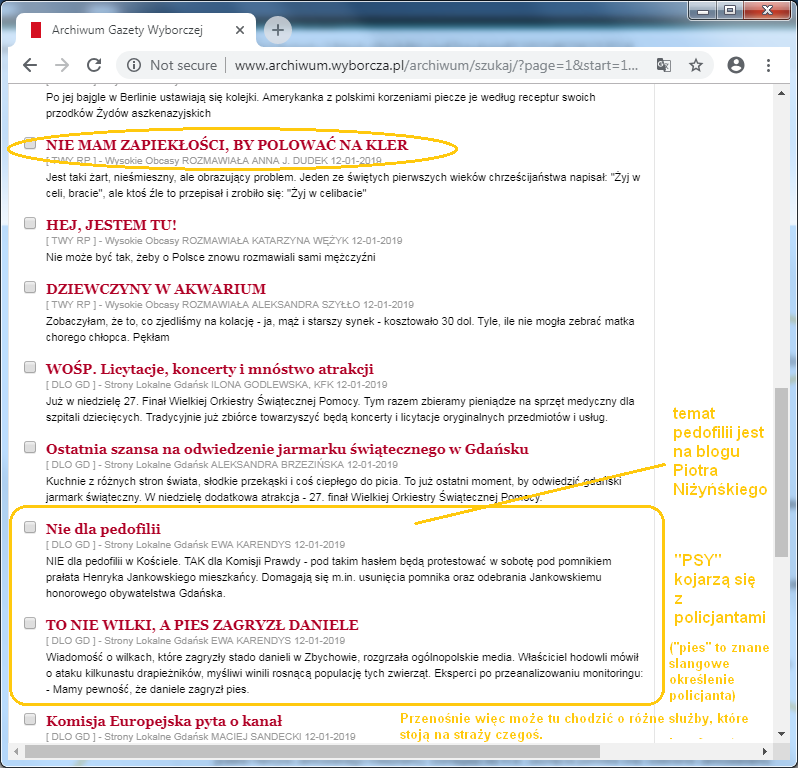The width and height of the screenshot is (798, 768).
Task: Maximize the browser window
Action: [730, 11]
